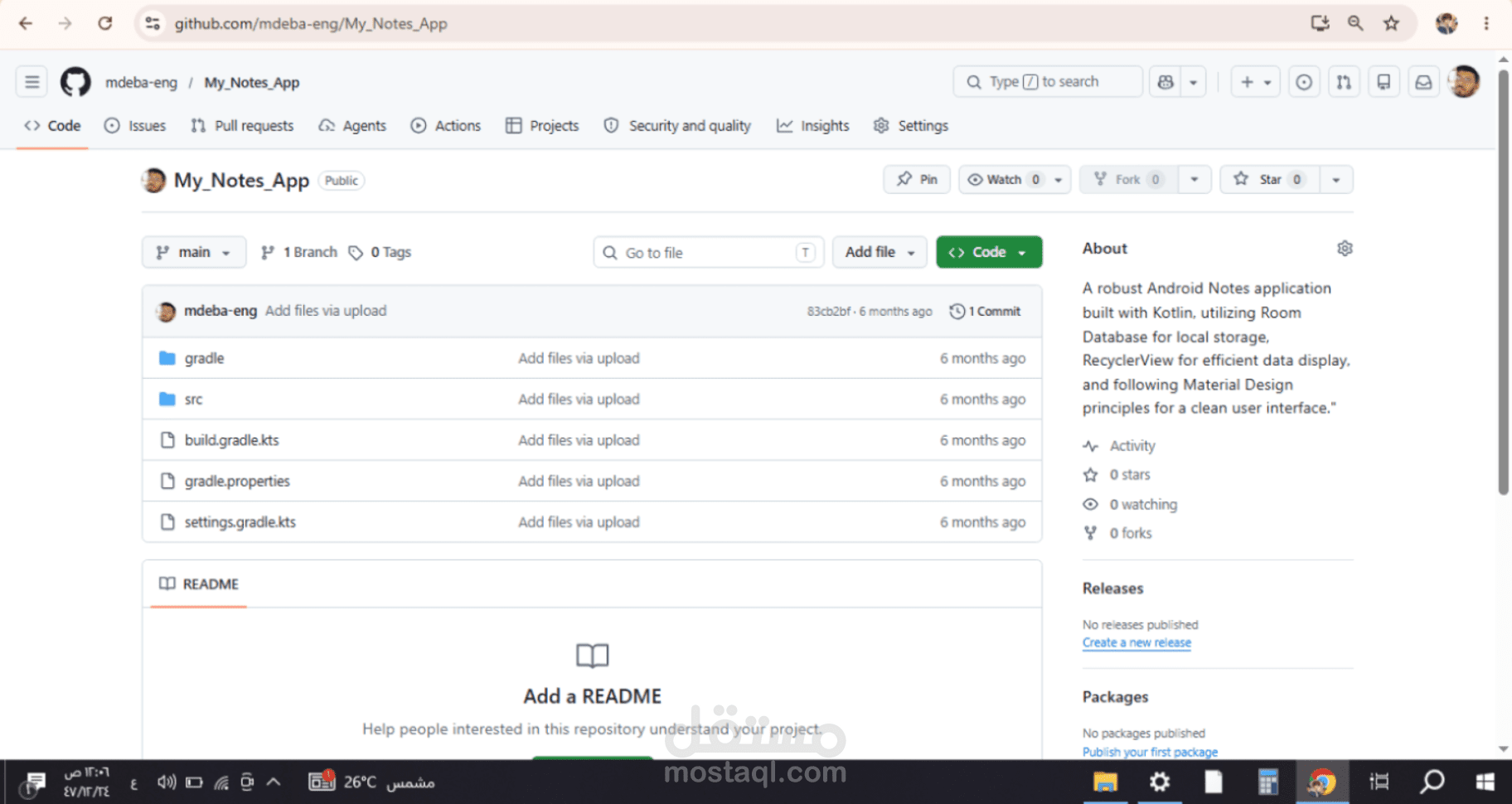Open the notifications inbox icon
The image size is (1512, 804).
(1423, 82)
